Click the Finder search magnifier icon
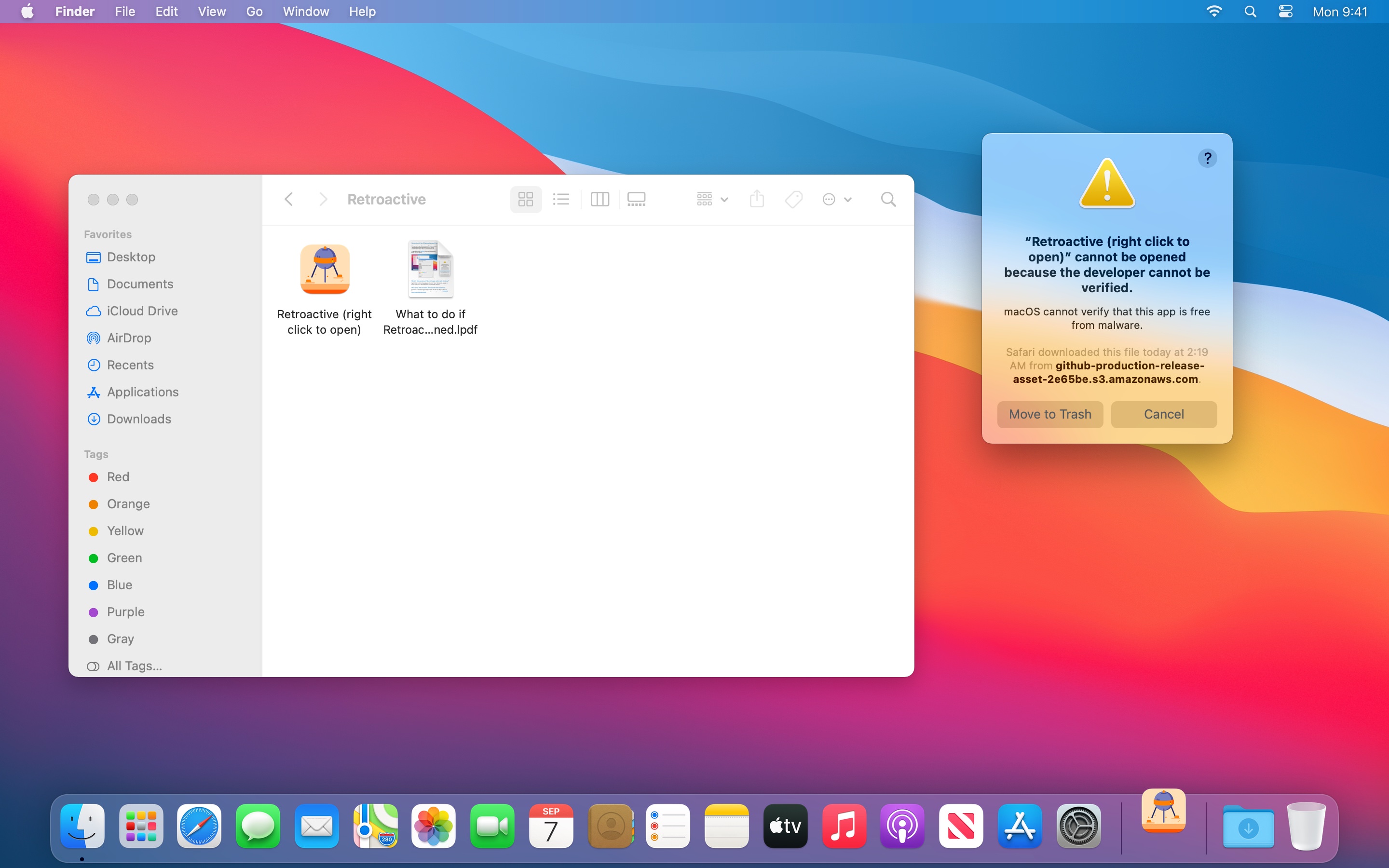 (x=888, y=199)
